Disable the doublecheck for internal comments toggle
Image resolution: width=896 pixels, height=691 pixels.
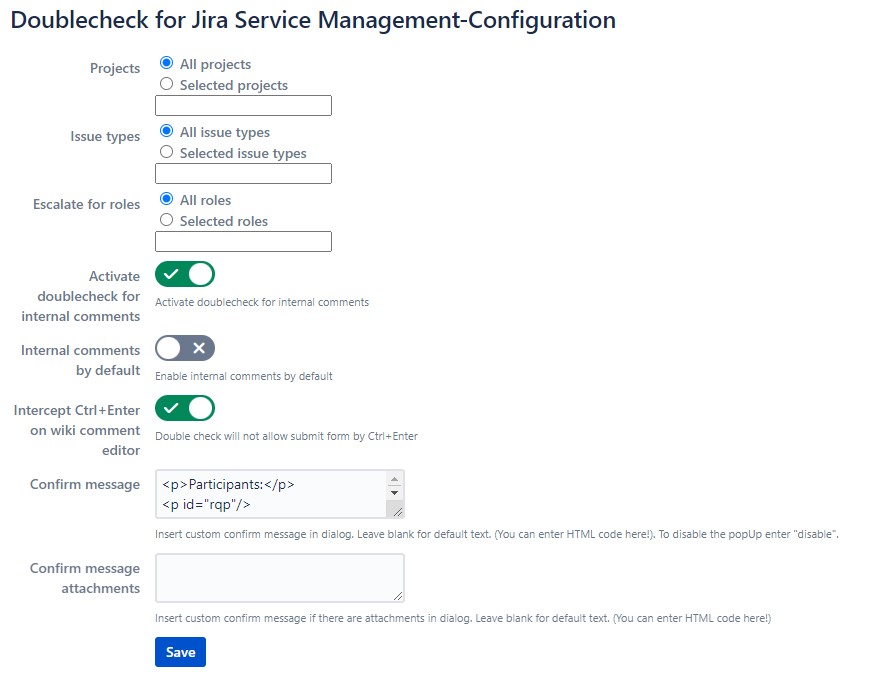[185, 274]
